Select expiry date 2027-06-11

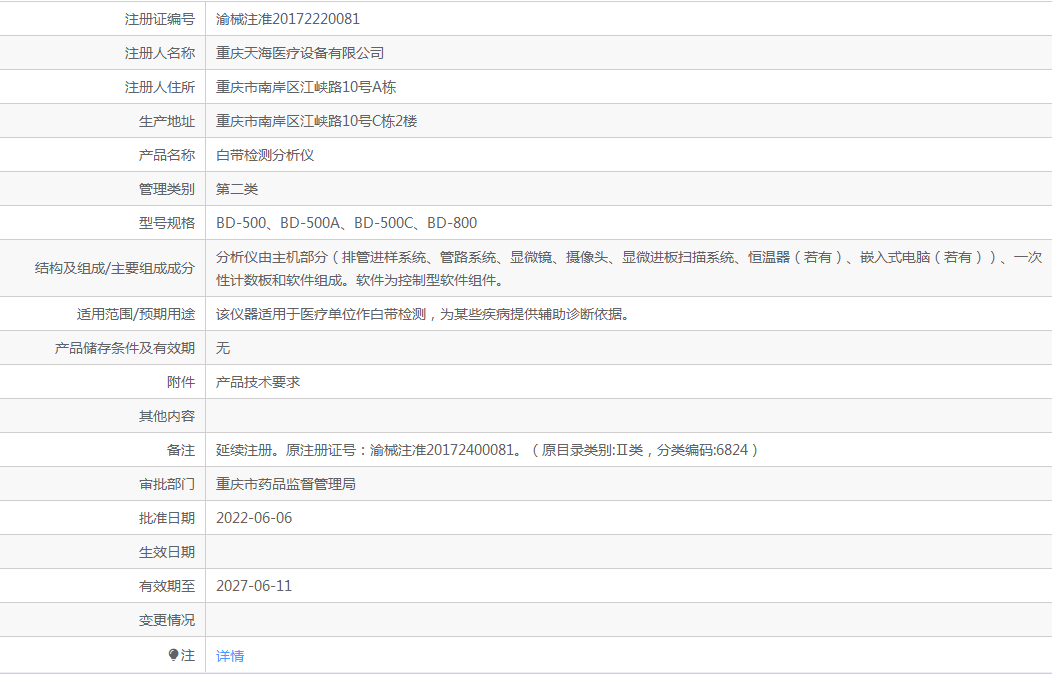tap(254, 585)
